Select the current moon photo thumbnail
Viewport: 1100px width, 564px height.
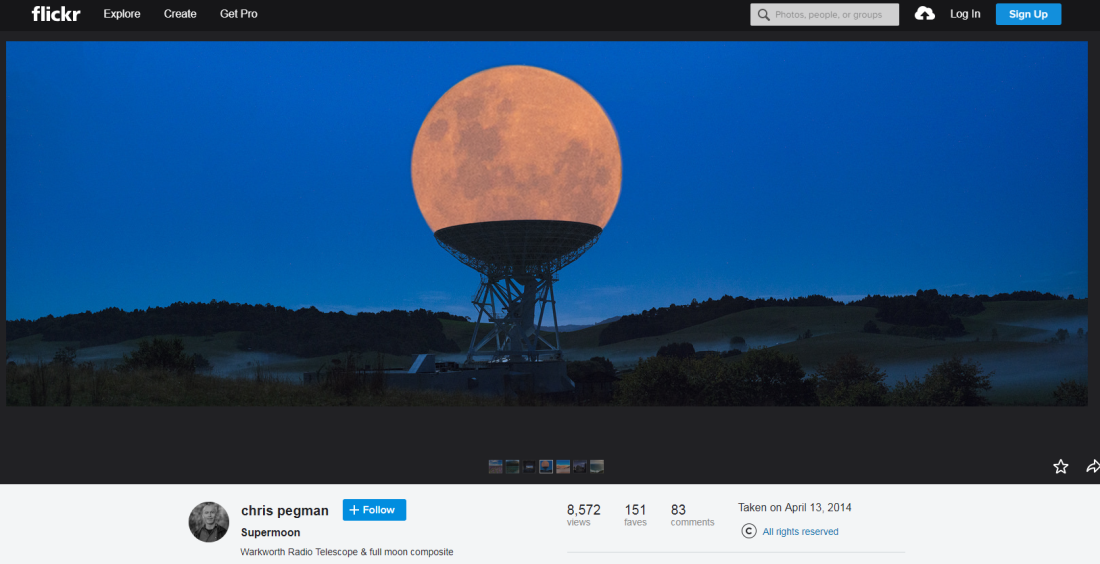pyautogui.click(x=546, y=466)
